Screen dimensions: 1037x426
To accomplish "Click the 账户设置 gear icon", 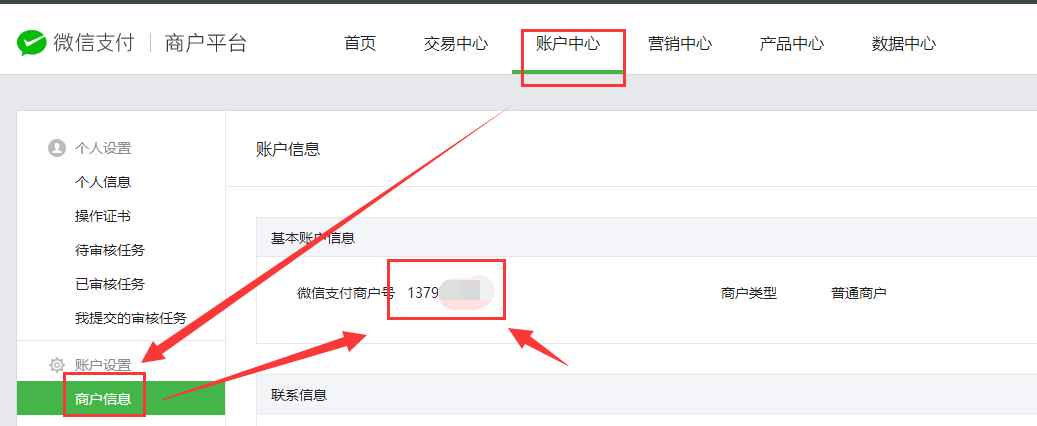I will click(58, 364).
